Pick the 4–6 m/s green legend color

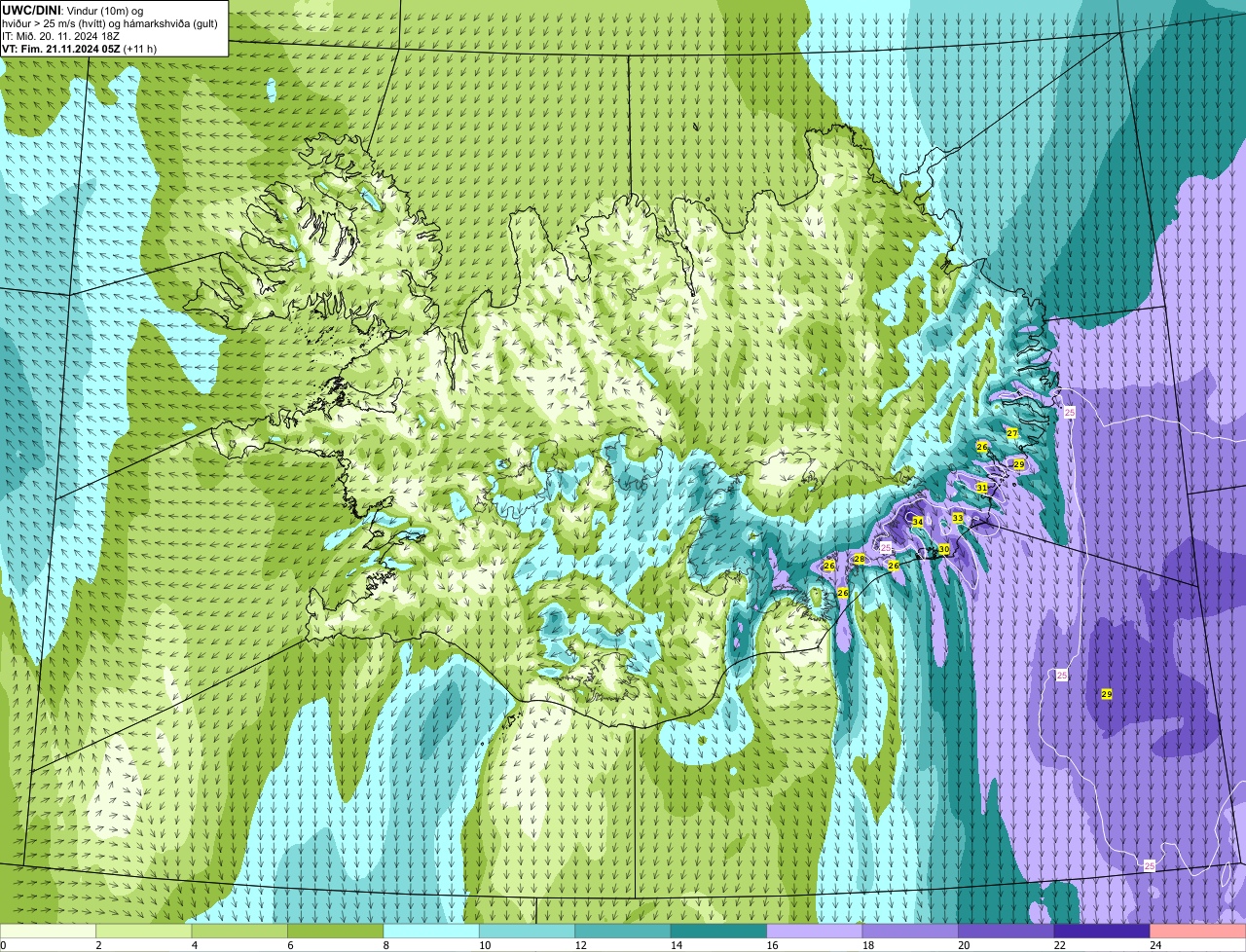point(239,931)
